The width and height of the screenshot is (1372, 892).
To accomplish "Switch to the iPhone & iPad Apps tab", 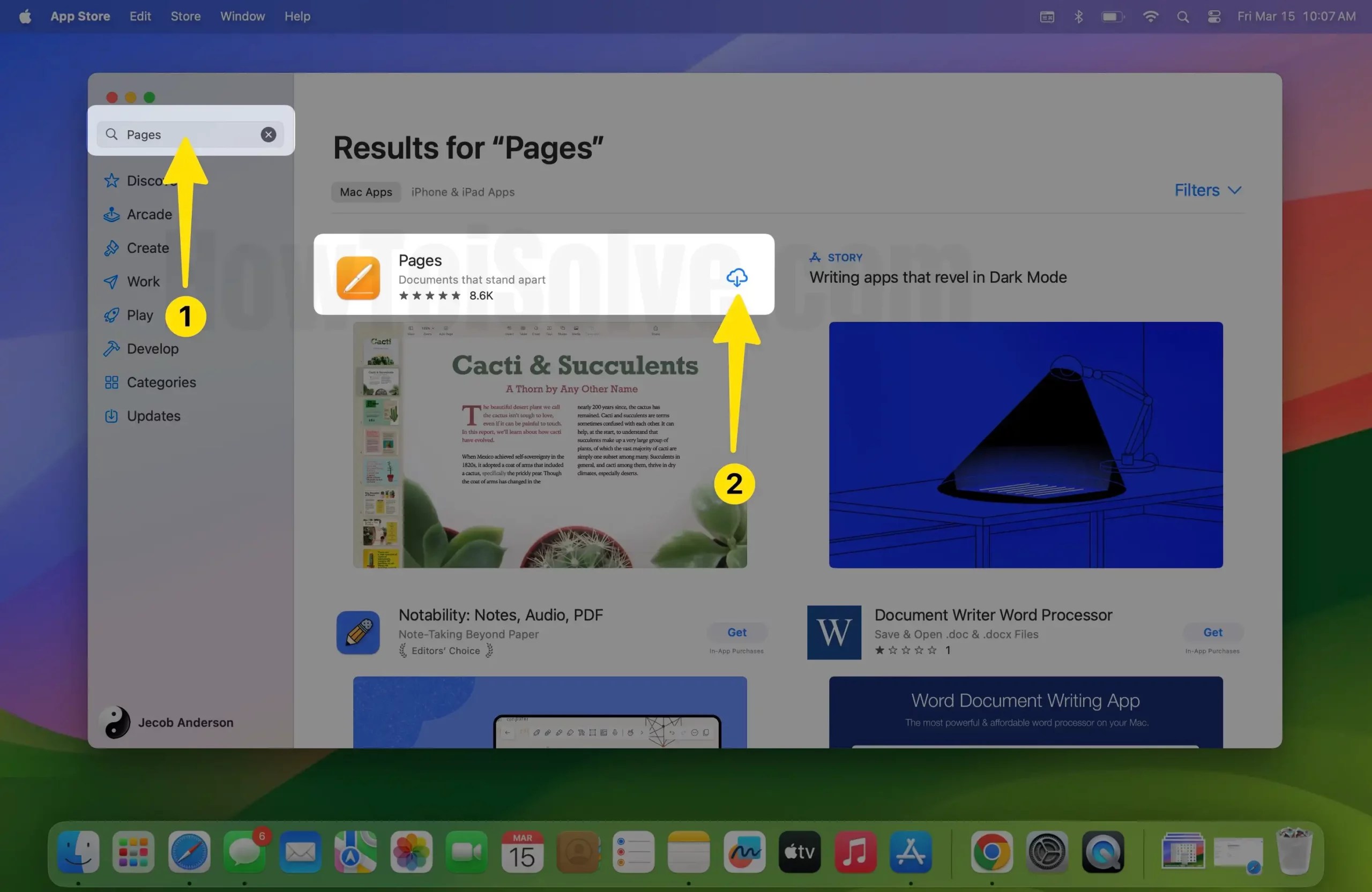I will pyautogui.click(x=463, y=192).
